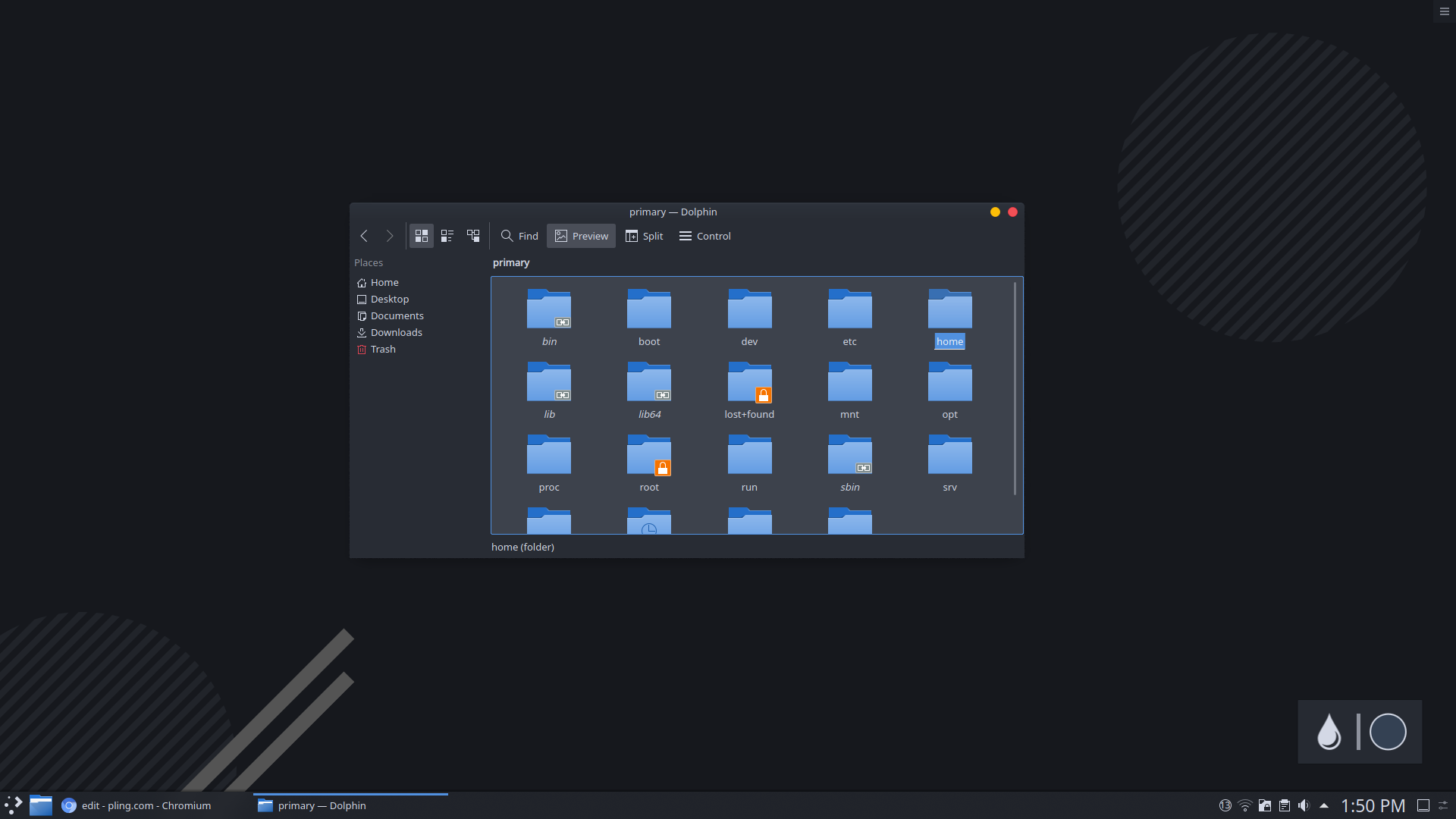Open the file manager taskbar launcher
This screenshot has width=1456, height=819.
(41, 805)
